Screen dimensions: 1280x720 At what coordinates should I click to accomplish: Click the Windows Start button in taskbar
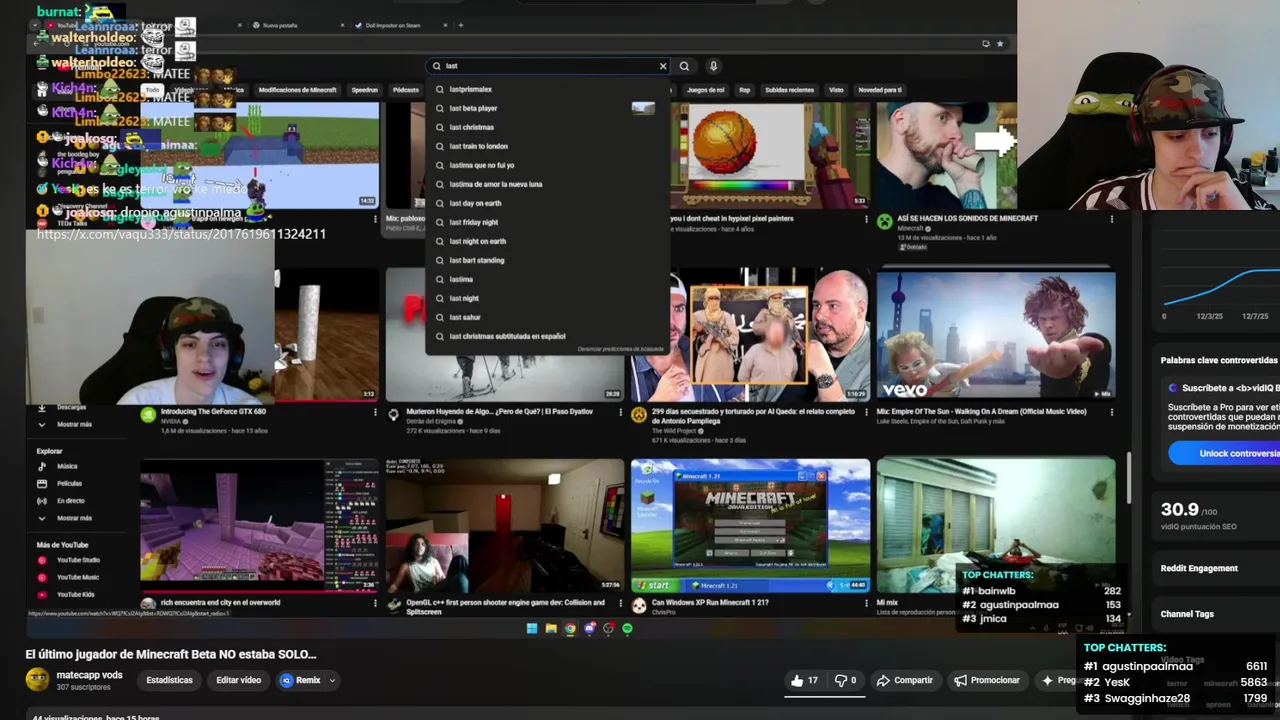tap(532, 629)
